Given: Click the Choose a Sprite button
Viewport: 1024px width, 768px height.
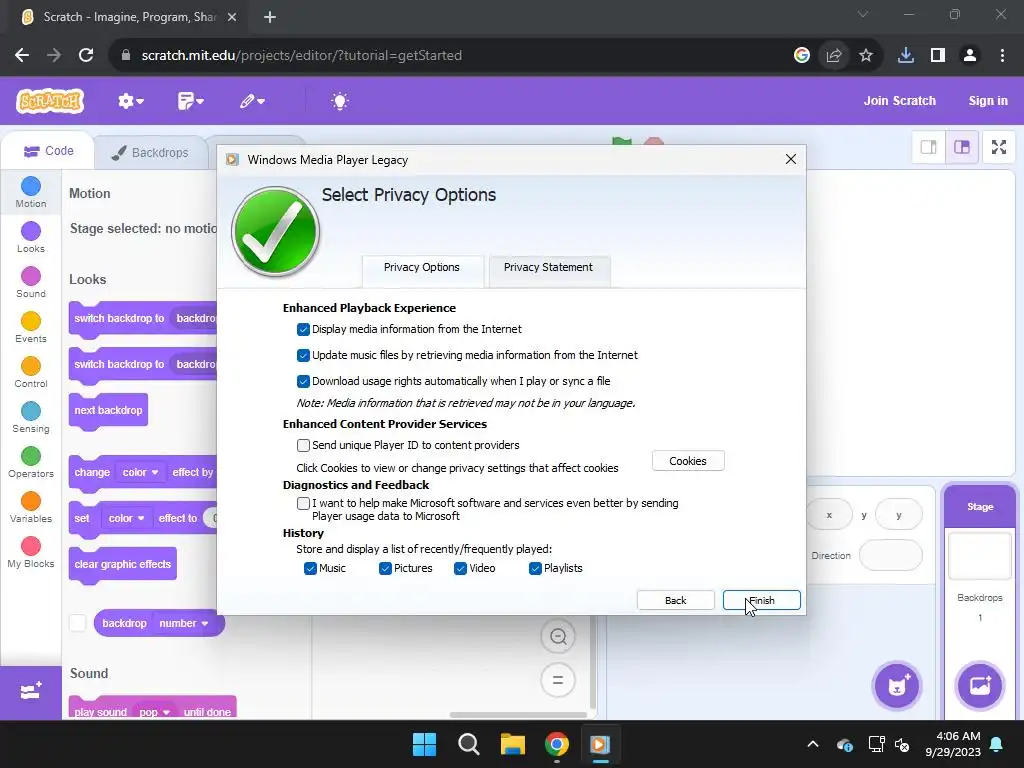Looking at the screenshot, I should [897, 686].
